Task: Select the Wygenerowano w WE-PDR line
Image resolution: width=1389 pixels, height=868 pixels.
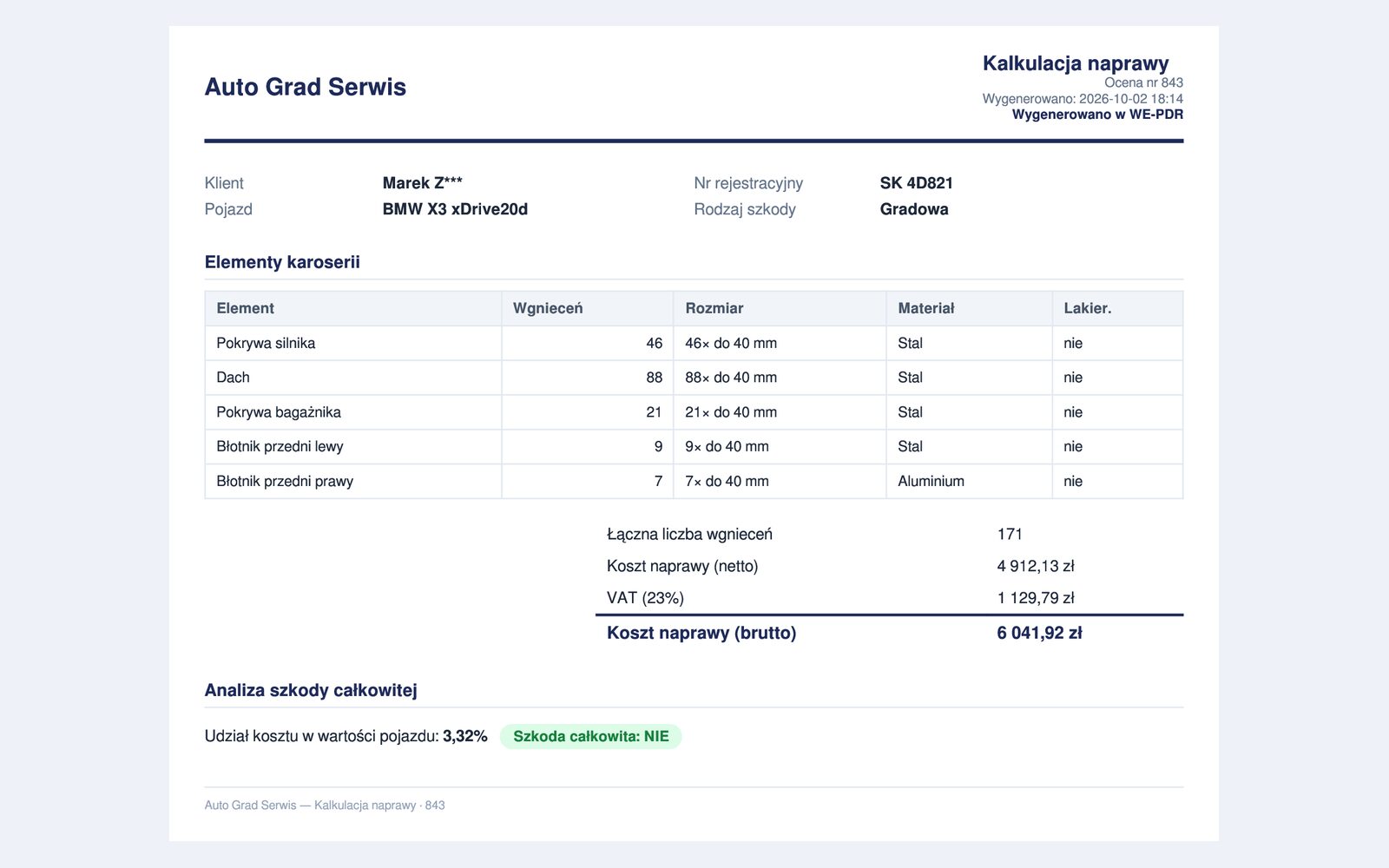Action: [1097, 115]
